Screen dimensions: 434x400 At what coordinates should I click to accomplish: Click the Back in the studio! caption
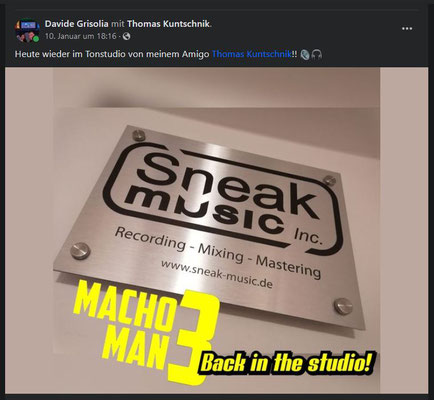(287, 363)
